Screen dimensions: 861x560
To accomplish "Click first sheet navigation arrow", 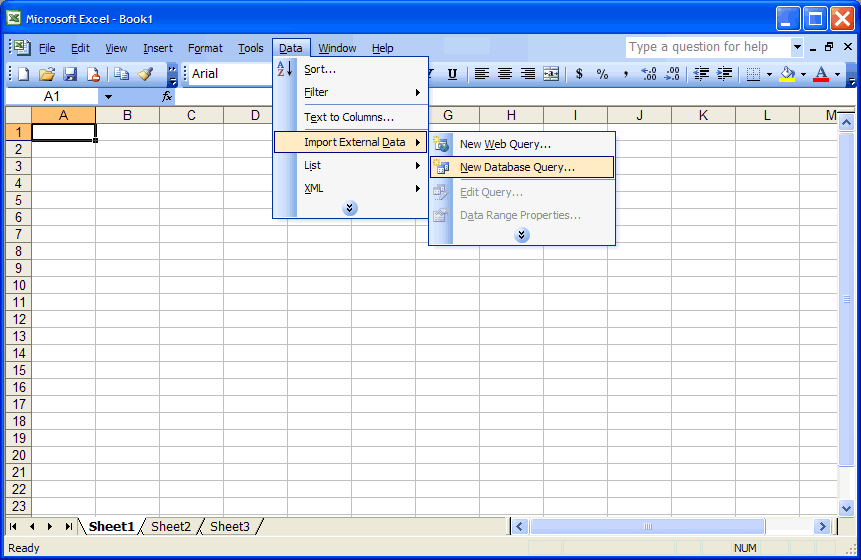I will point(13,527).
